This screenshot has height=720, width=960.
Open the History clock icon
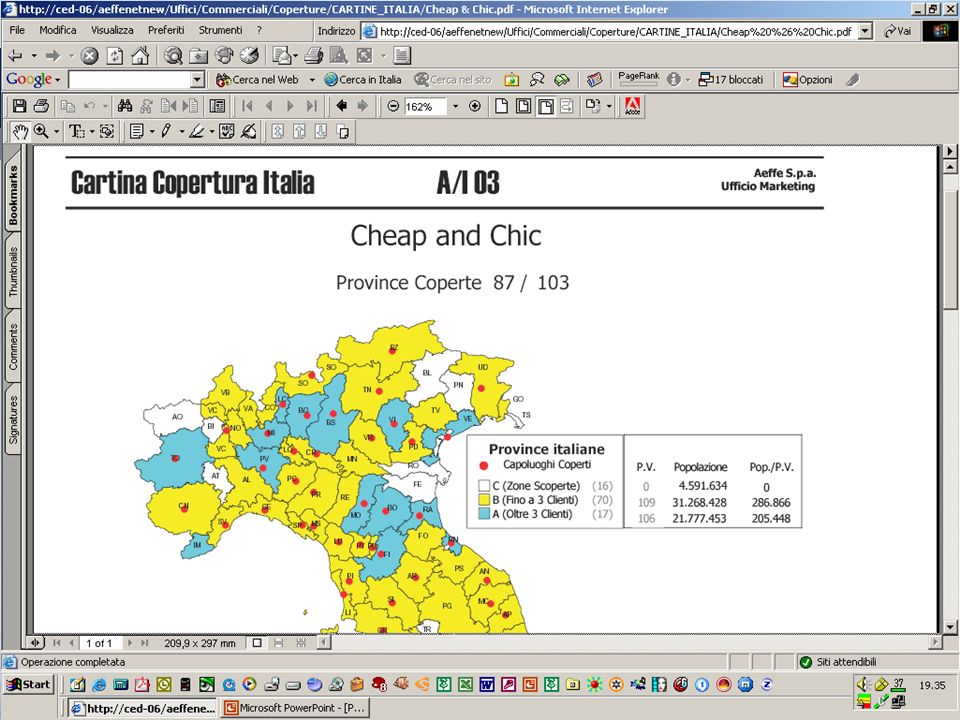coord(249,56)
